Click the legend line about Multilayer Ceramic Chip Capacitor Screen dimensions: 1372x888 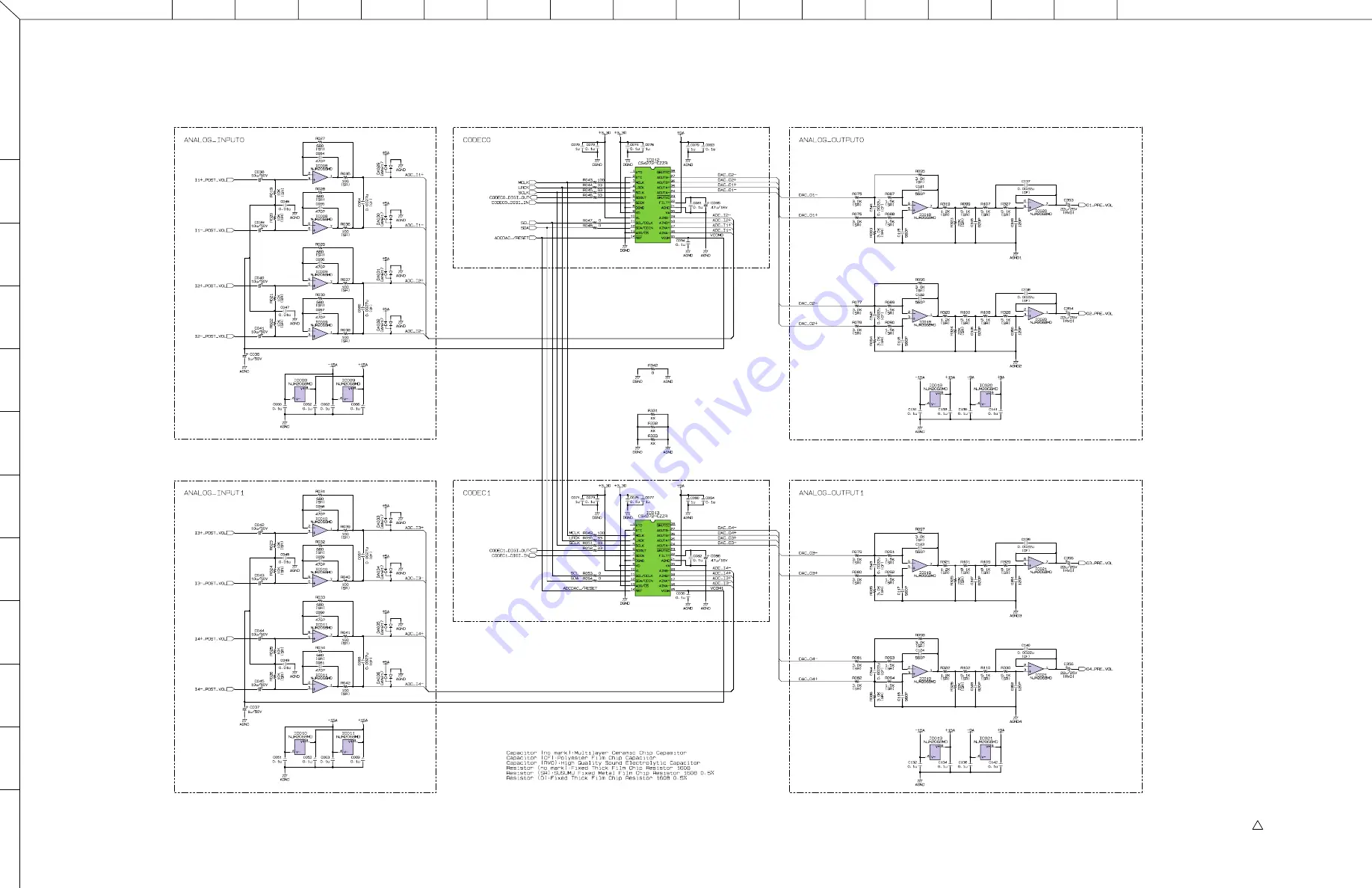[x=596, y=753]
